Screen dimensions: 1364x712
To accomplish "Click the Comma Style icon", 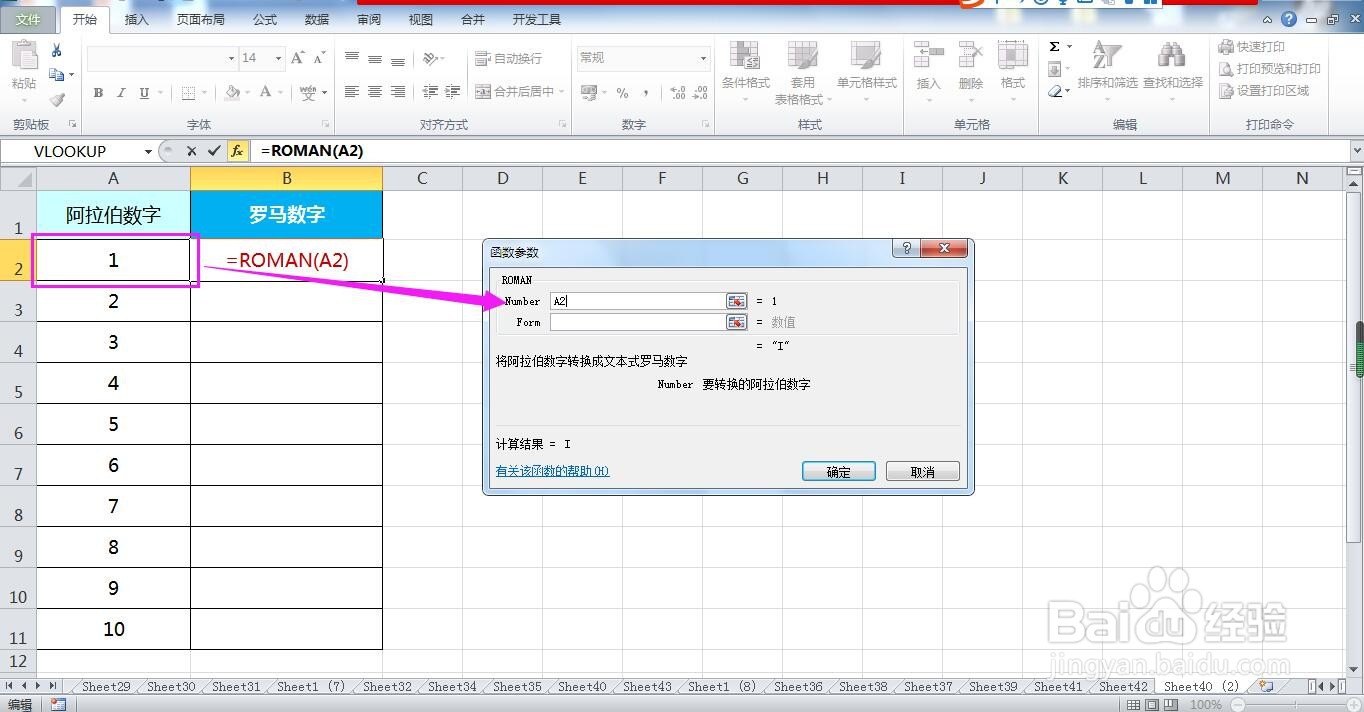I will point(646,92).
